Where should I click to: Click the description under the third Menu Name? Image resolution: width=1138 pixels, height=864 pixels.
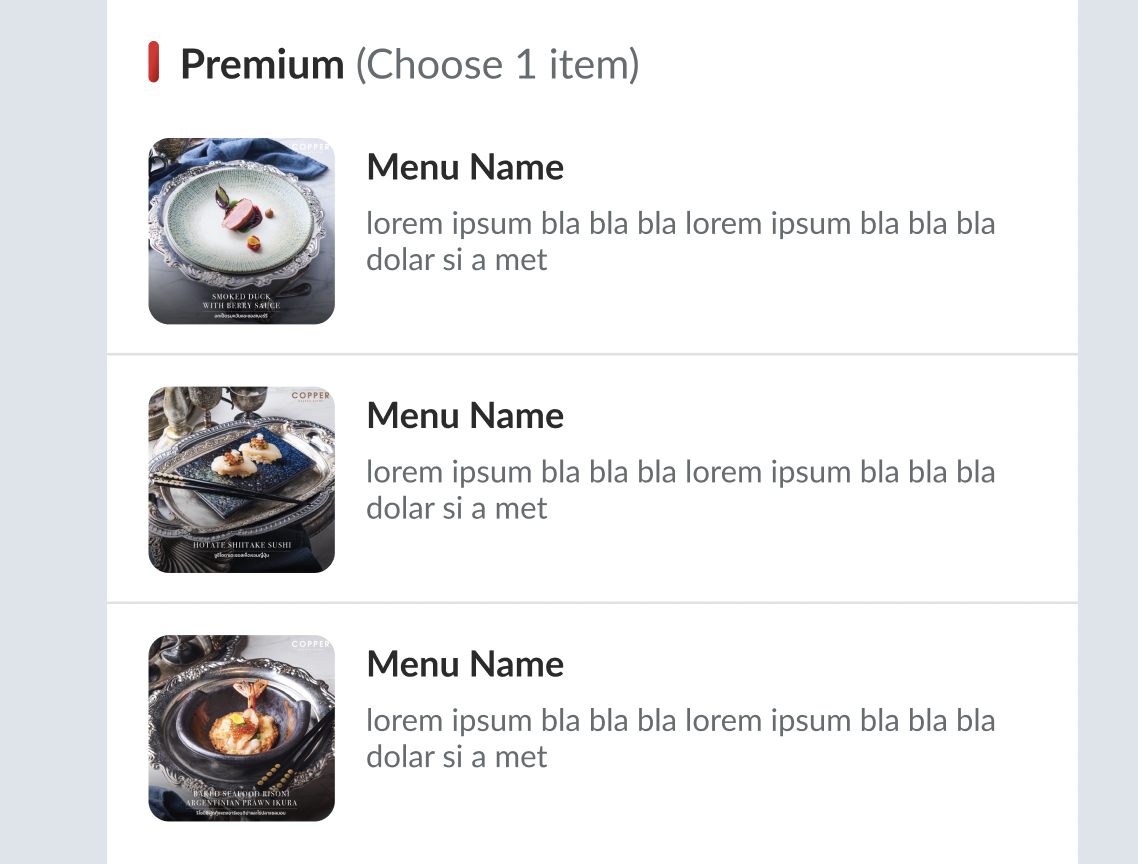pyautogui.click(x=680, y=738)
